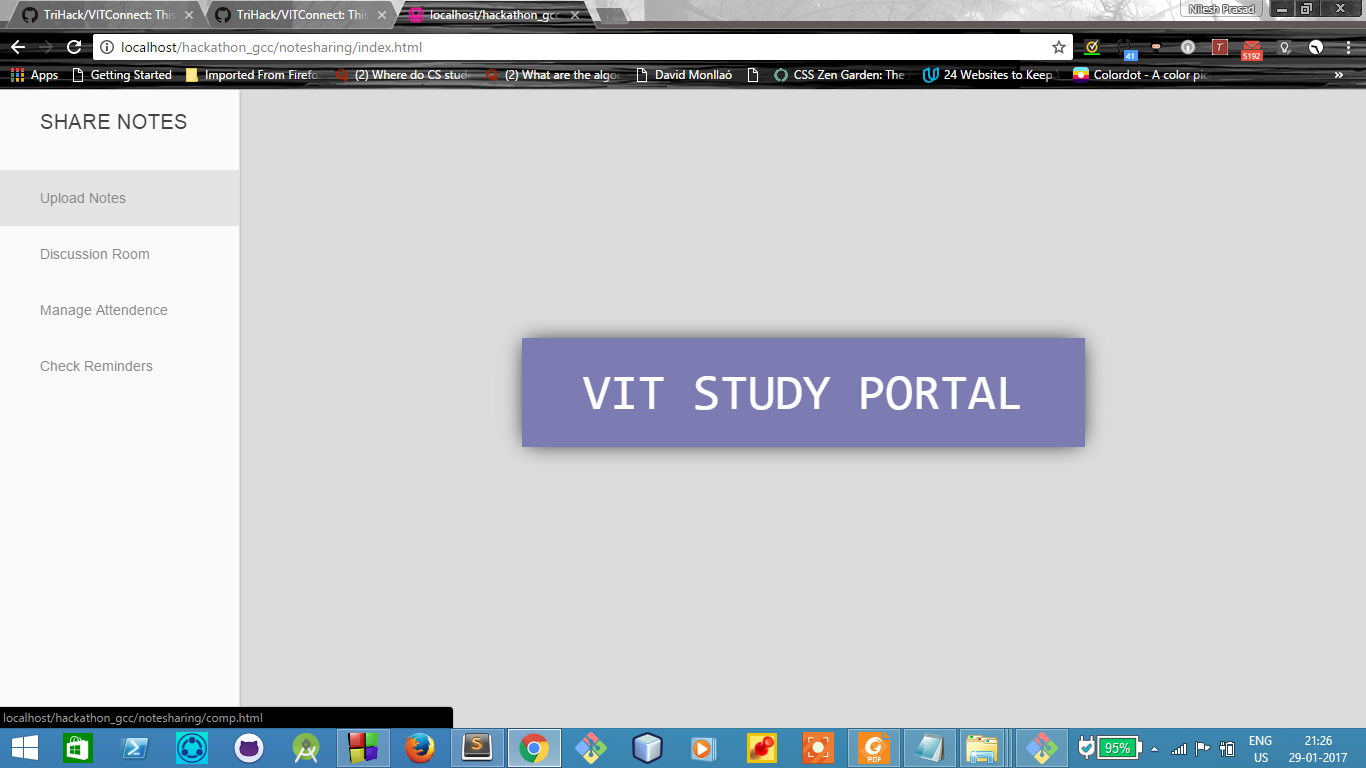Open a new browser tab
The height and width of the screenshot is (768, 1366).
click(x=611, y=15)
